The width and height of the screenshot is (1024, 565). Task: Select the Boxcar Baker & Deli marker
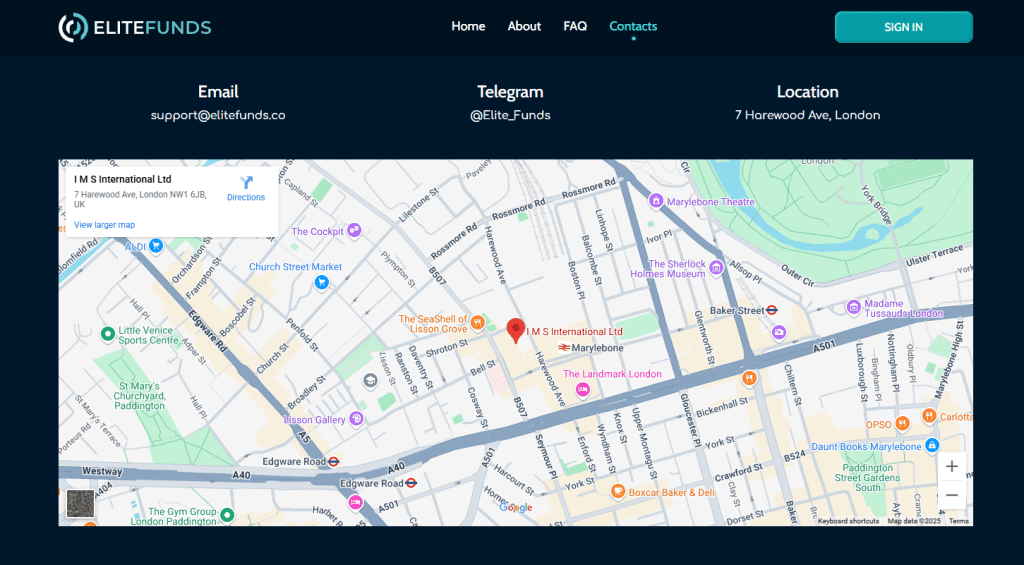point(618,491)
